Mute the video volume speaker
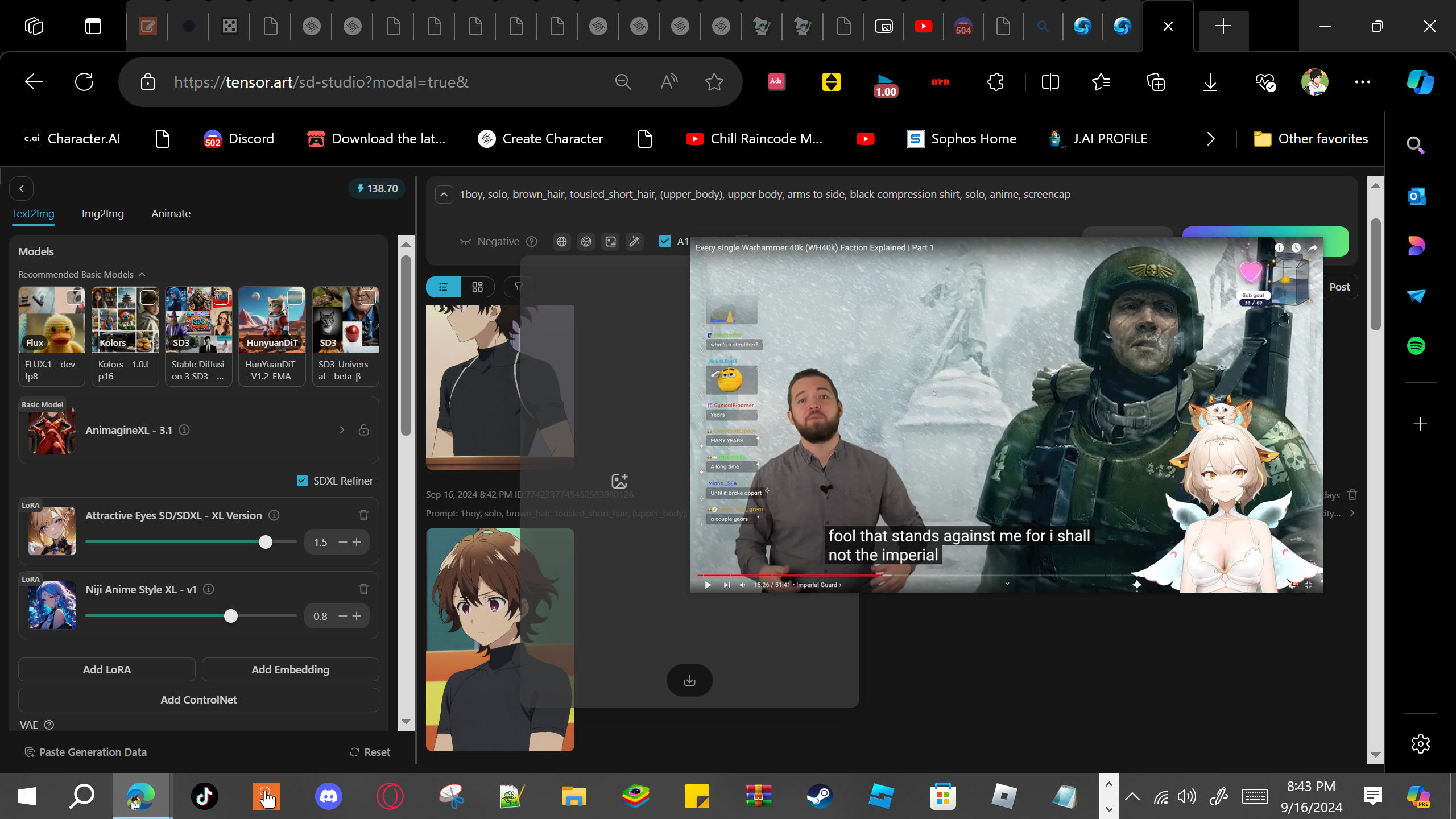Image resolution: width=1456 pixels, height=819 pixels. tap(742, 585)
